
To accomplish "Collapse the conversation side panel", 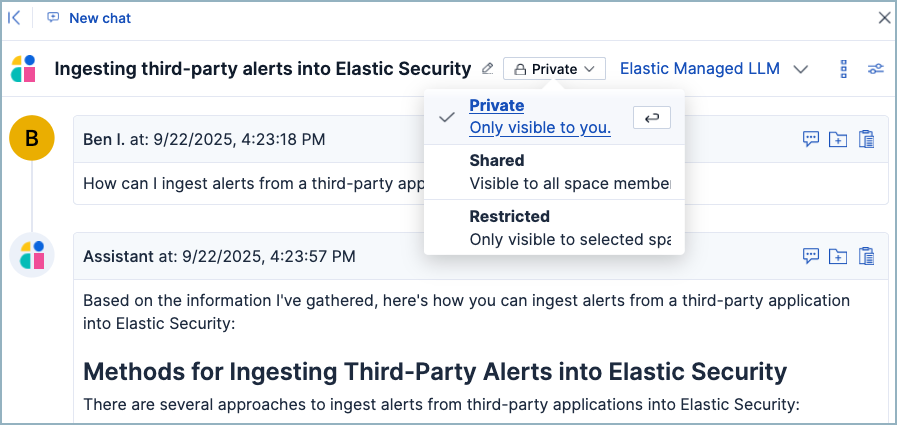I will (x=15, y=18).
